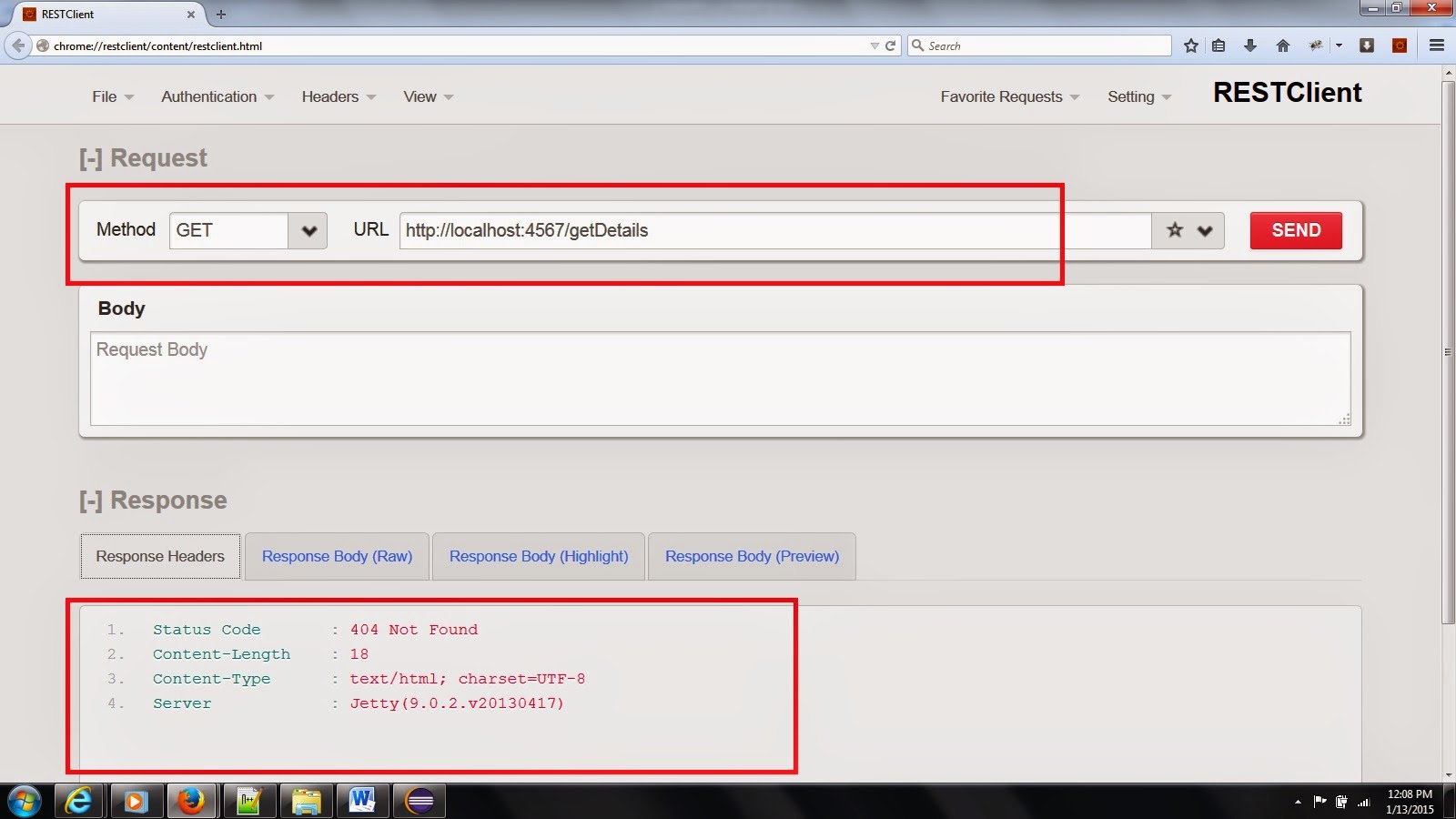This screenshot has height=819, width=1456.
Task: Switch to the Response Body (Preview) tab
Action: click(x=751, y=556)
